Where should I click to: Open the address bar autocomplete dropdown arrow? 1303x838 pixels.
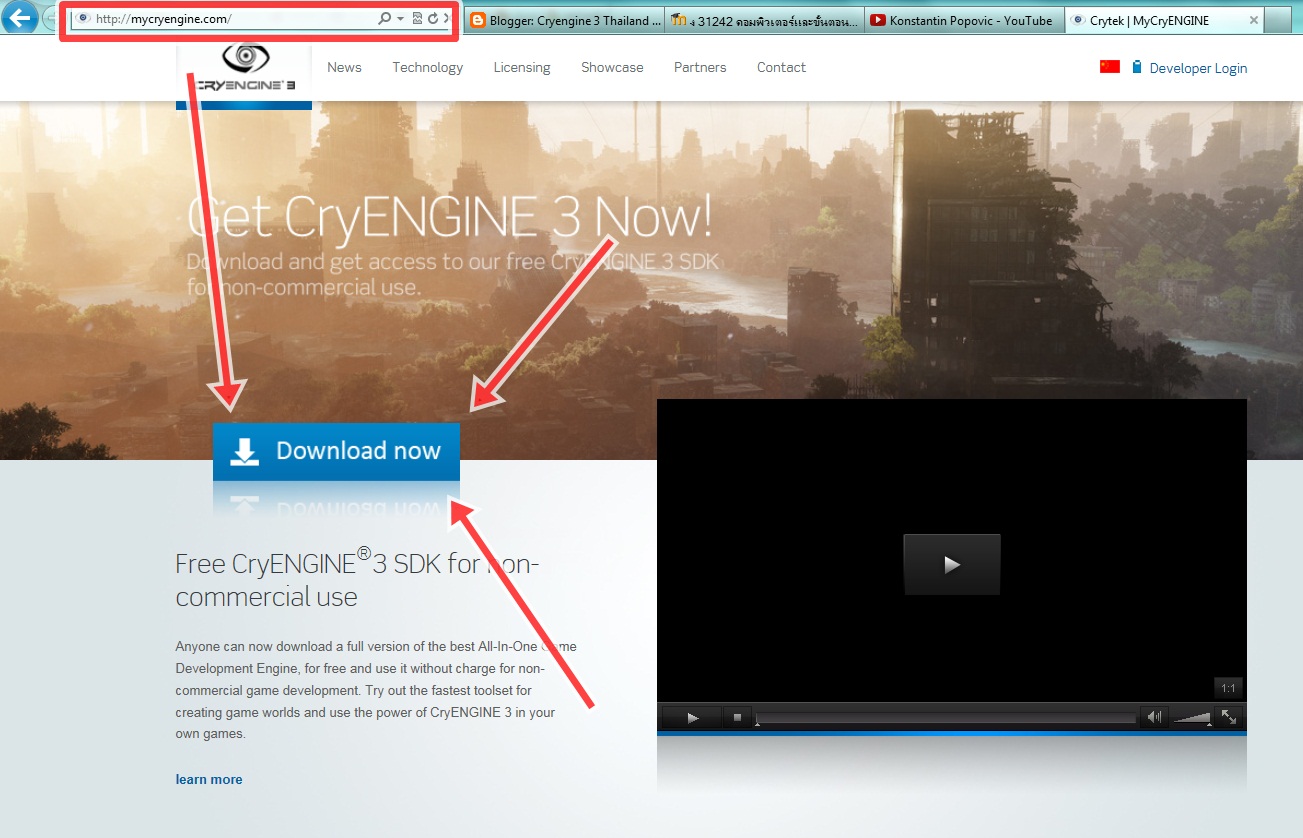coord(400,19)
